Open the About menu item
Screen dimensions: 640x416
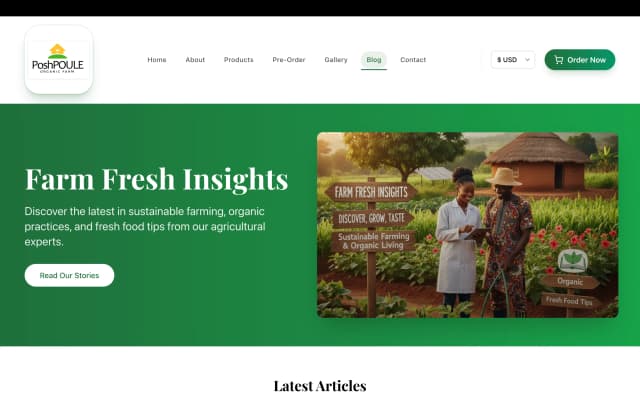[195, 60]
